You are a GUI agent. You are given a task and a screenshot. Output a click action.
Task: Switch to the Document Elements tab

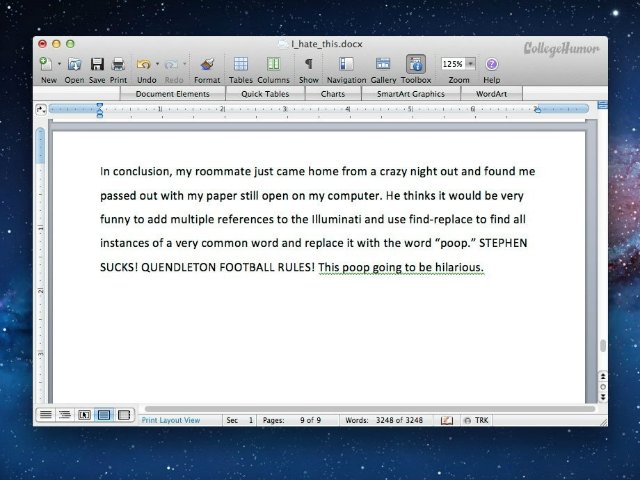click(x=173, y=94)
